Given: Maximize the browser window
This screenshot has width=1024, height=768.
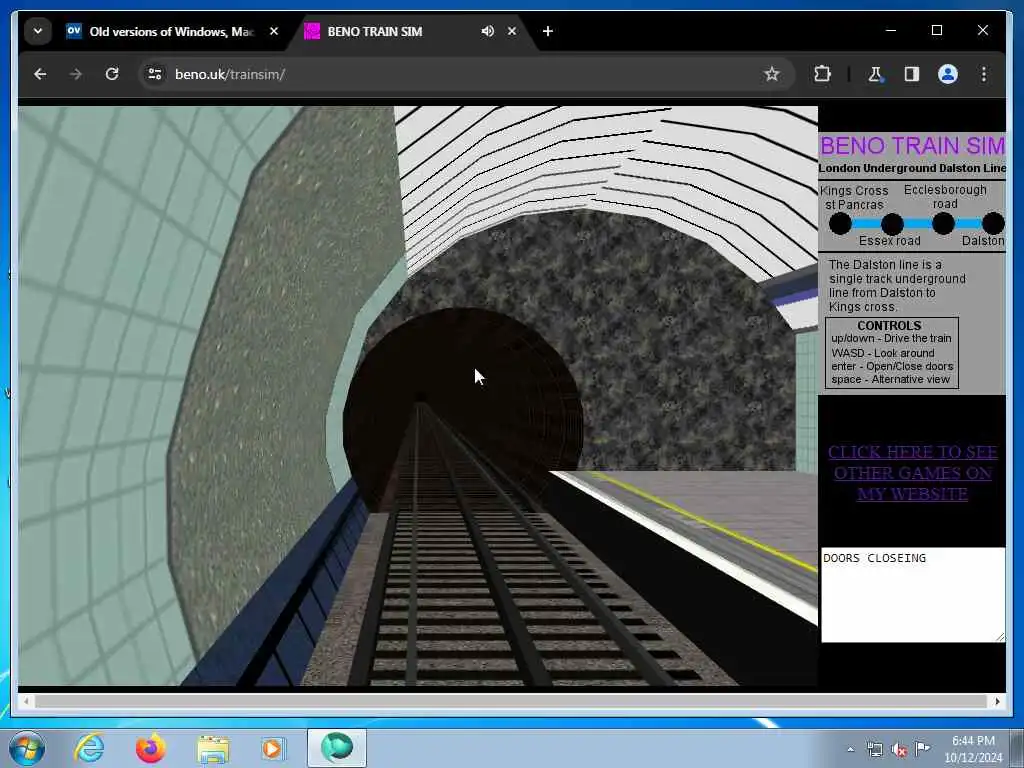Looking at the screenshot, I should [x=936, y=30].
